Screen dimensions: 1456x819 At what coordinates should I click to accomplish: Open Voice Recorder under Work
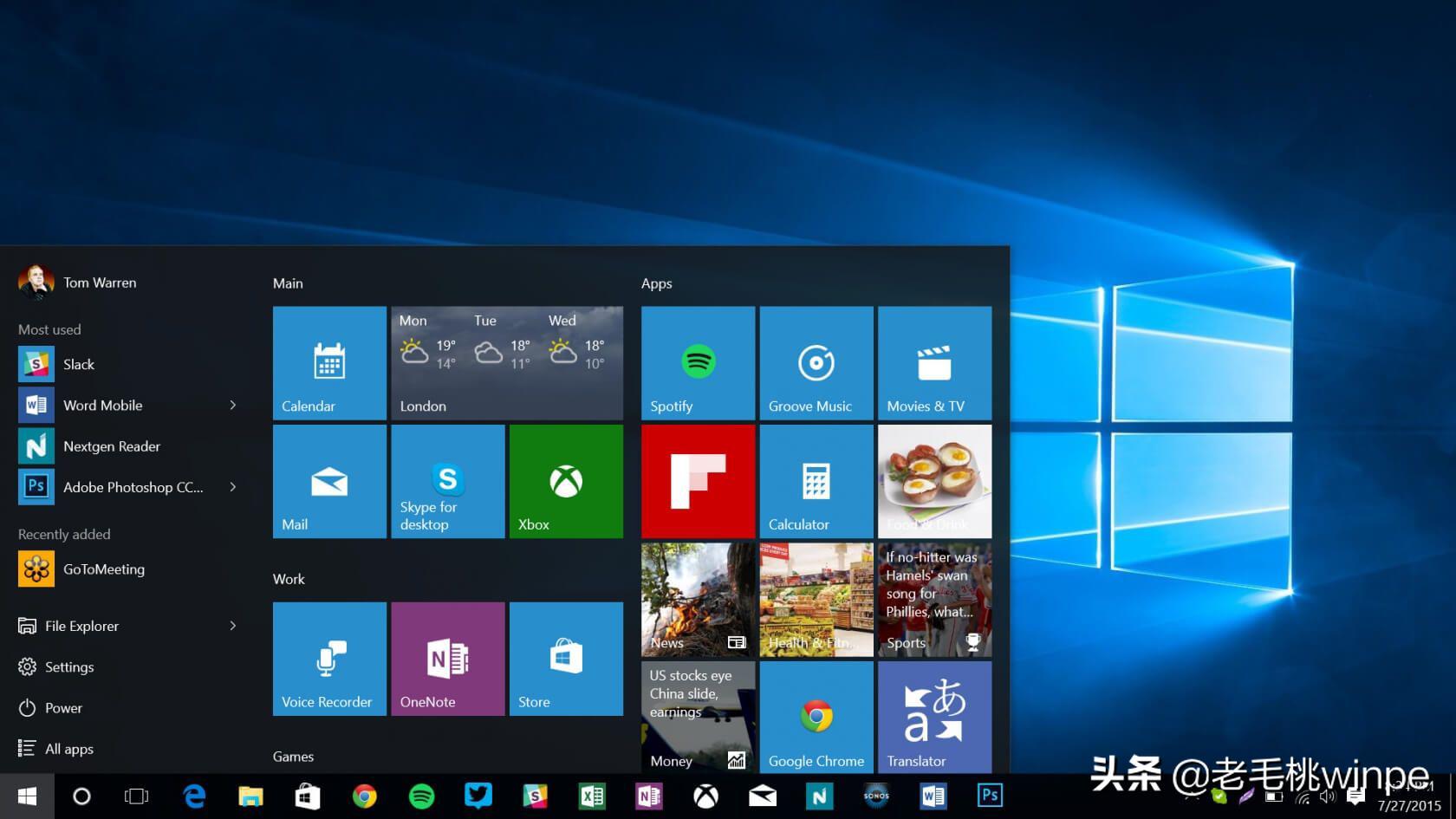pyautogui.click(x=328, y=659)
